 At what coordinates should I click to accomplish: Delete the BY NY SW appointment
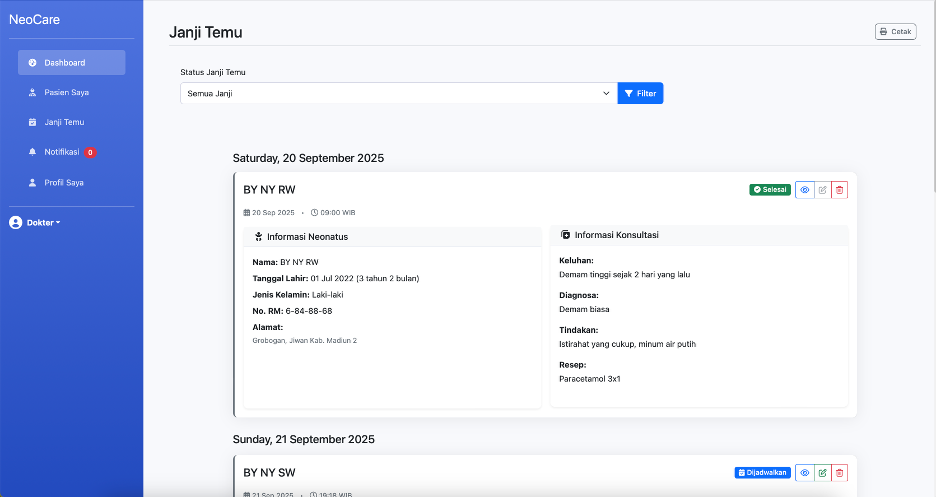[839, 472]
